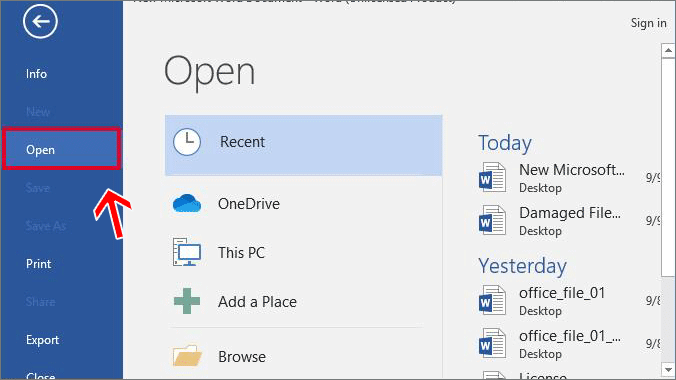Select Open in the backstage sidebar
676x380 pixels.
tap(61, 149)
